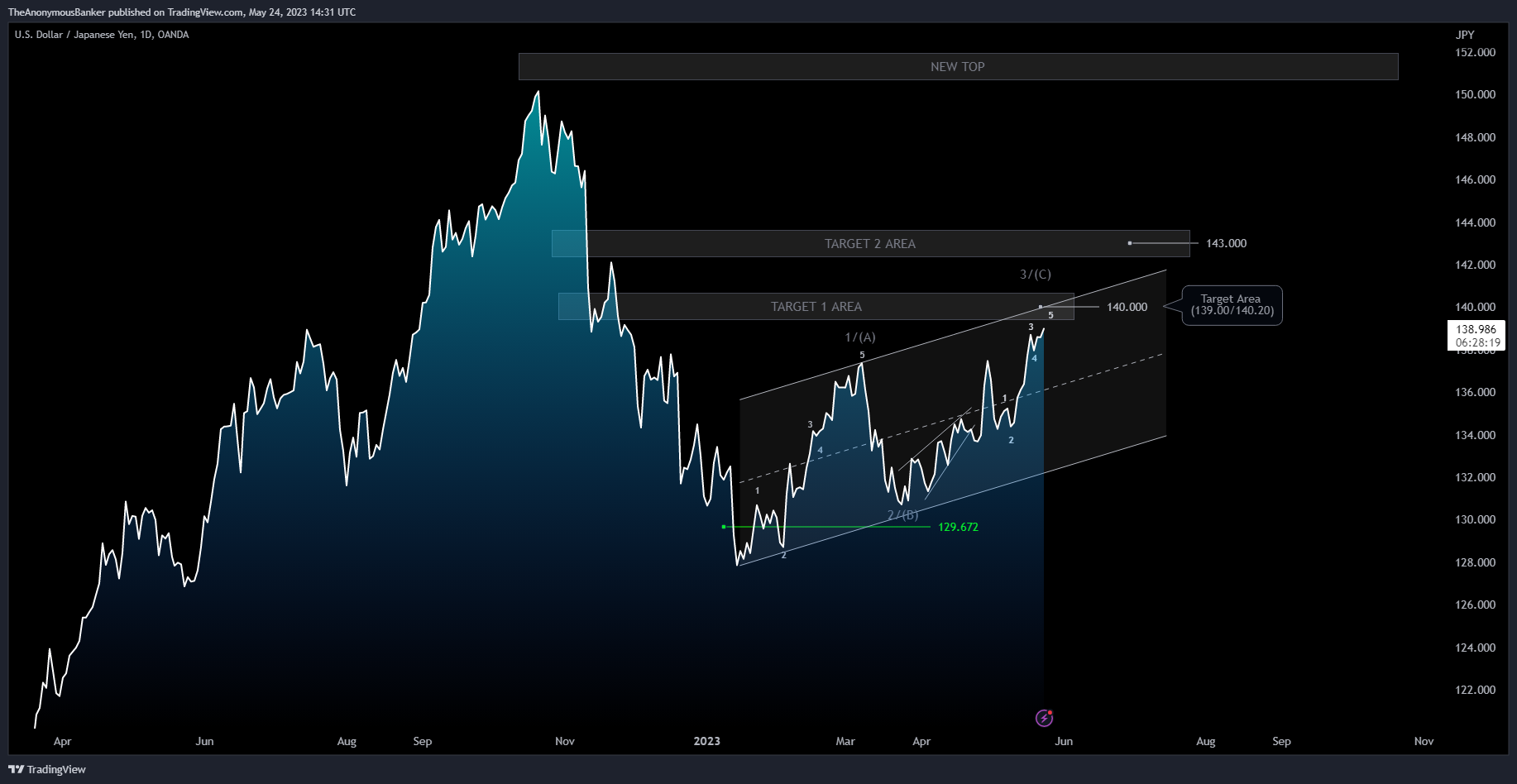Click the JPY currency label
Screen dimensions: 1517x784
click(x=1465, y=35)
